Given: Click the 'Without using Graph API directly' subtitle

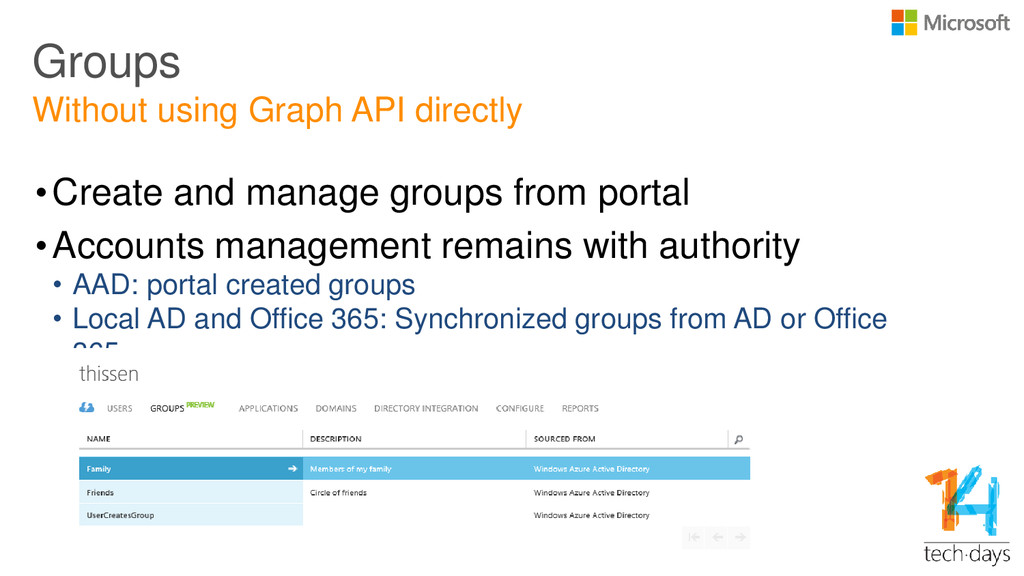Looking at the screenshot, I should [278, 110].
